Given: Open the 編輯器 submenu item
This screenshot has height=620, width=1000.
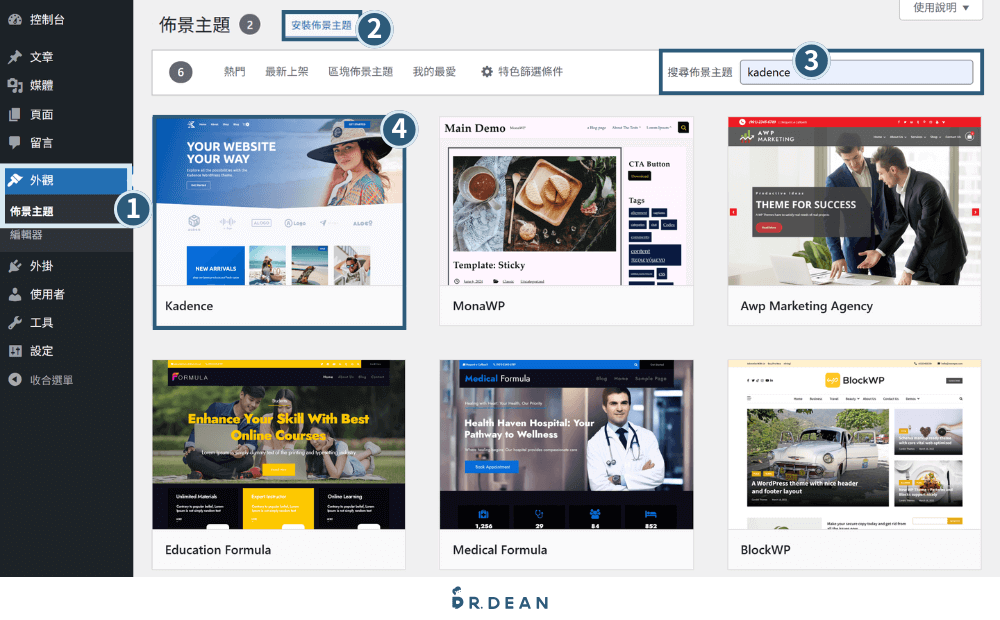Looking at the screenshot, I should 26,235.
